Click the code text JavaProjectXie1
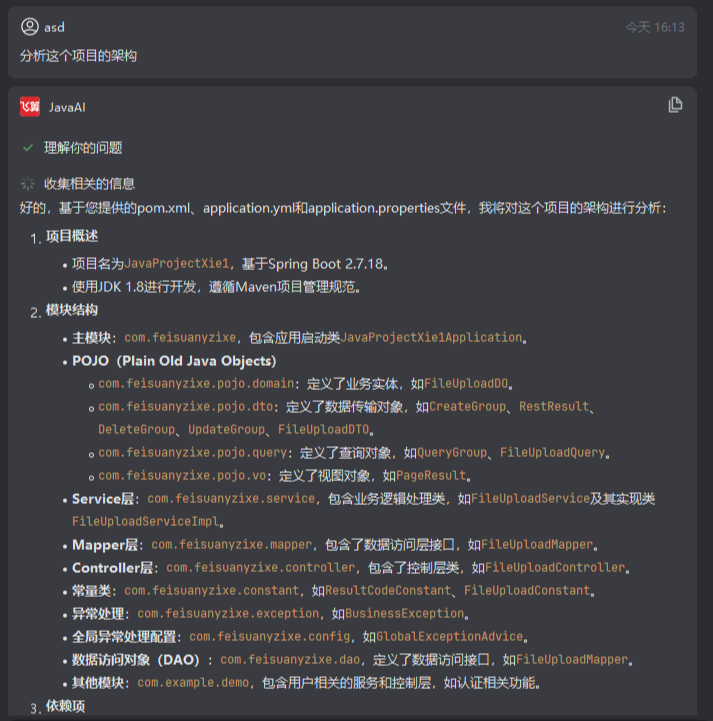The image size is (713, 721). coord(177,263)
